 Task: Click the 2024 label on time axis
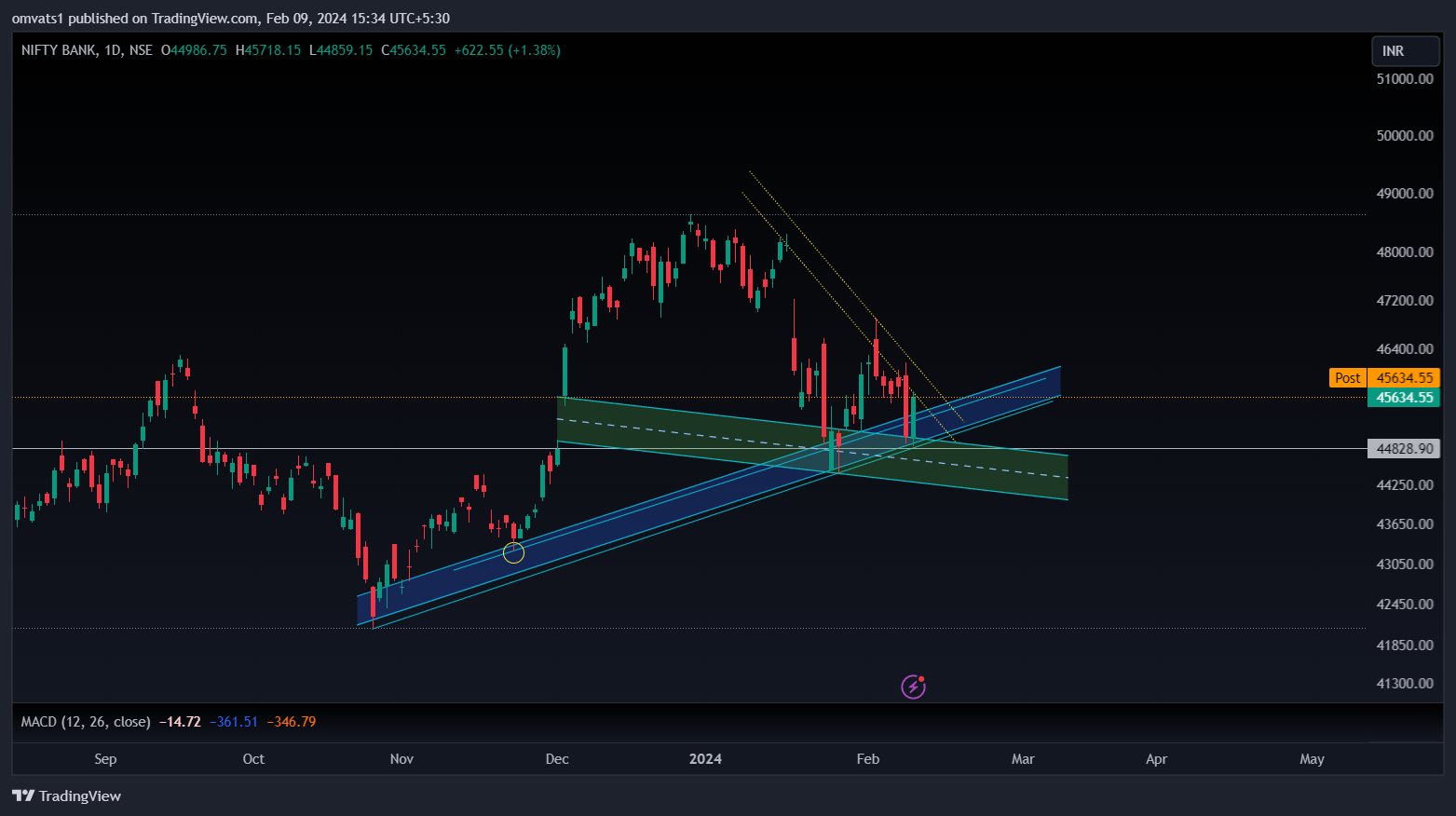[x=705, y=759]
